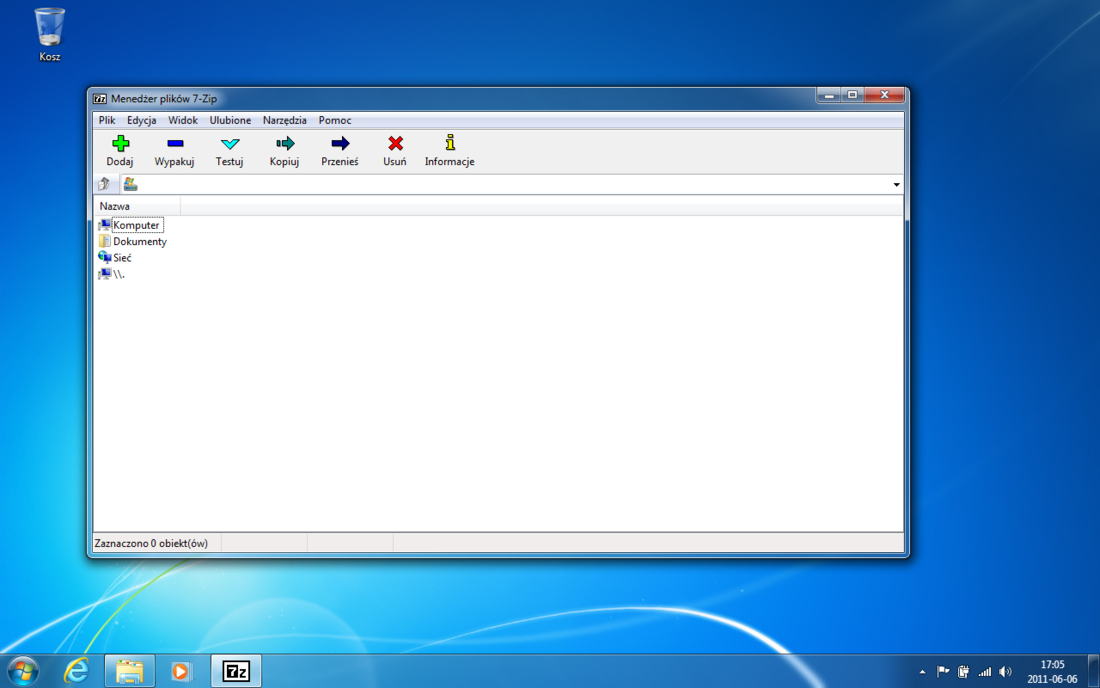Select the Sieć network icon
This screenshot has width=1100, height=688.
coord(105,257)
